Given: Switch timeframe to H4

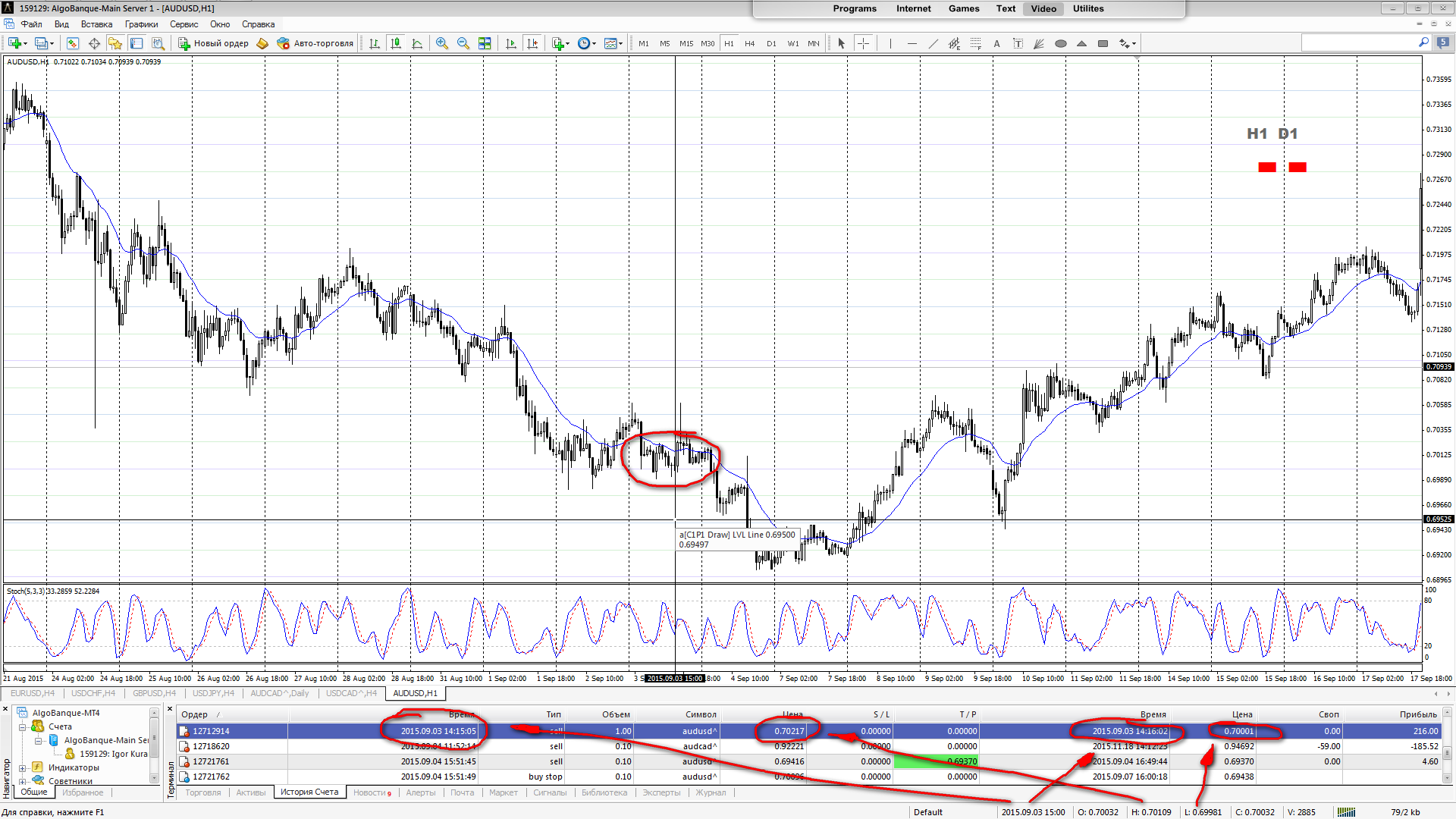Looking at the screenshot, I should 750,43.
